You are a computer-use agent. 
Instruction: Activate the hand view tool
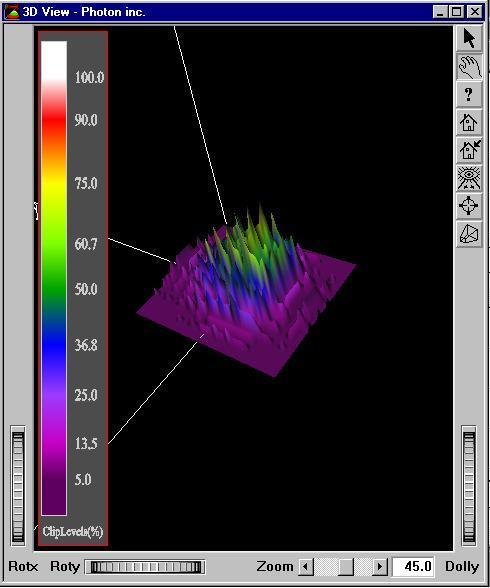tap(469, 66)
